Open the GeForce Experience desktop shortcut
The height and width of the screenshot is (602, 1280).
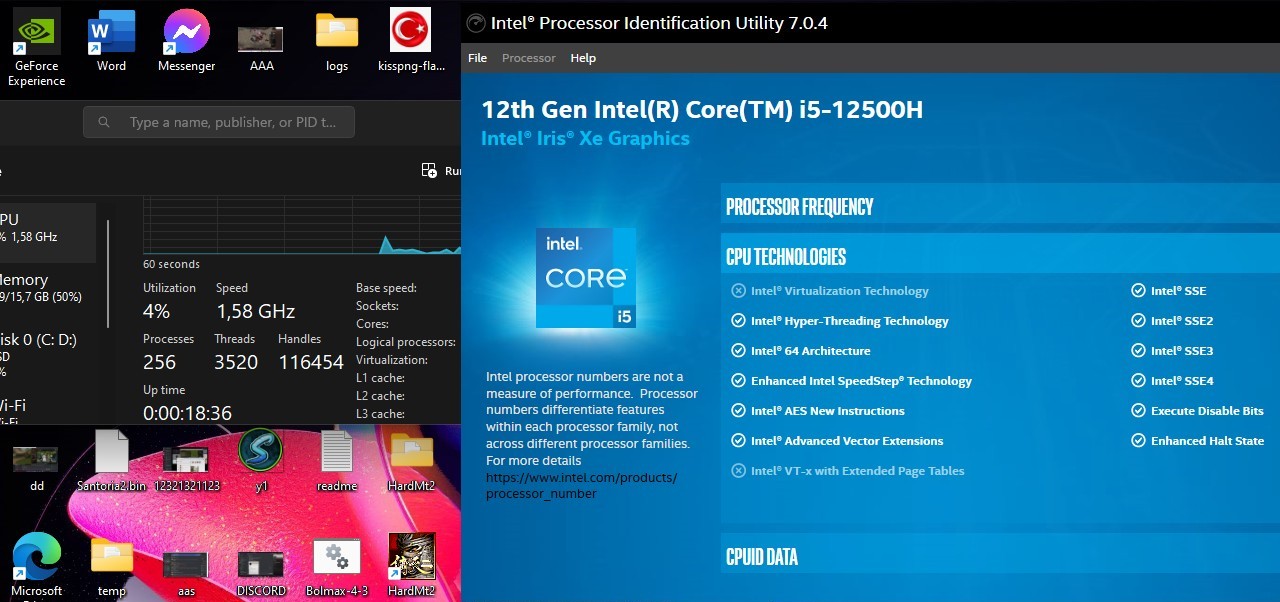36,32
